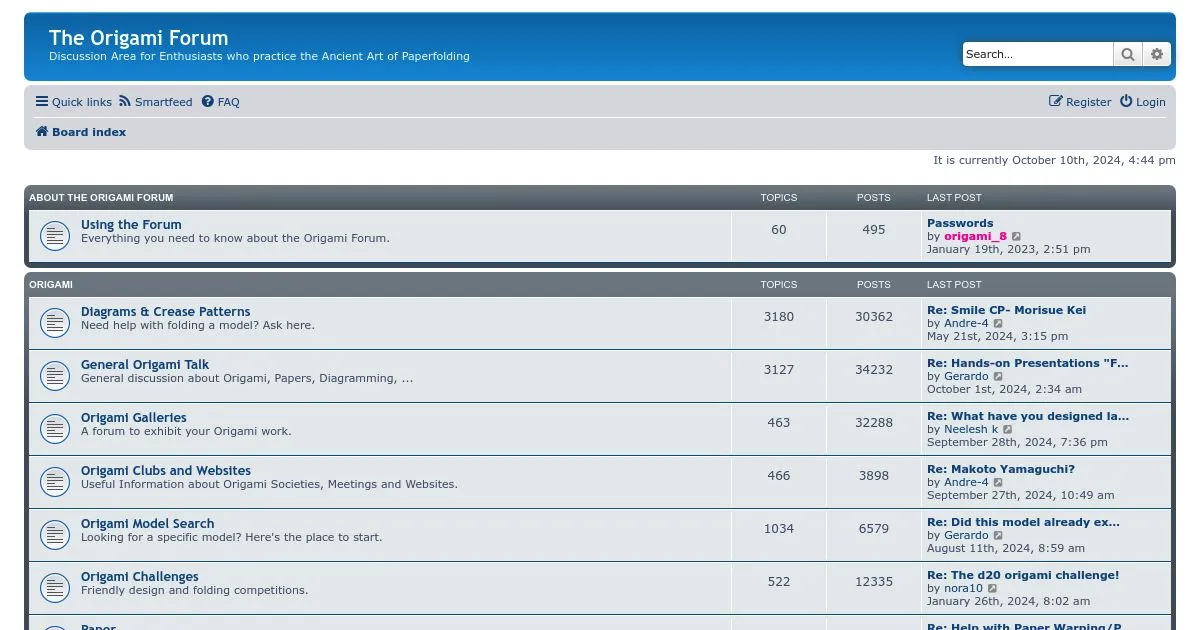Click Origami Galleries folder icon
This screenshot has width=1200, height=630.
[x=54, y=429]
